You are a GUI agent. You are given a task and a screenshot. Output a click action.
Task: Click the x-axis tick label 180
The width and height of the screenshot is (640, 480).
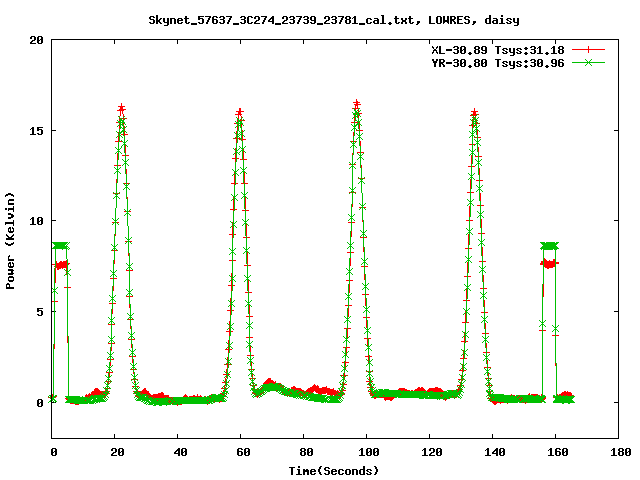(620, 452)
